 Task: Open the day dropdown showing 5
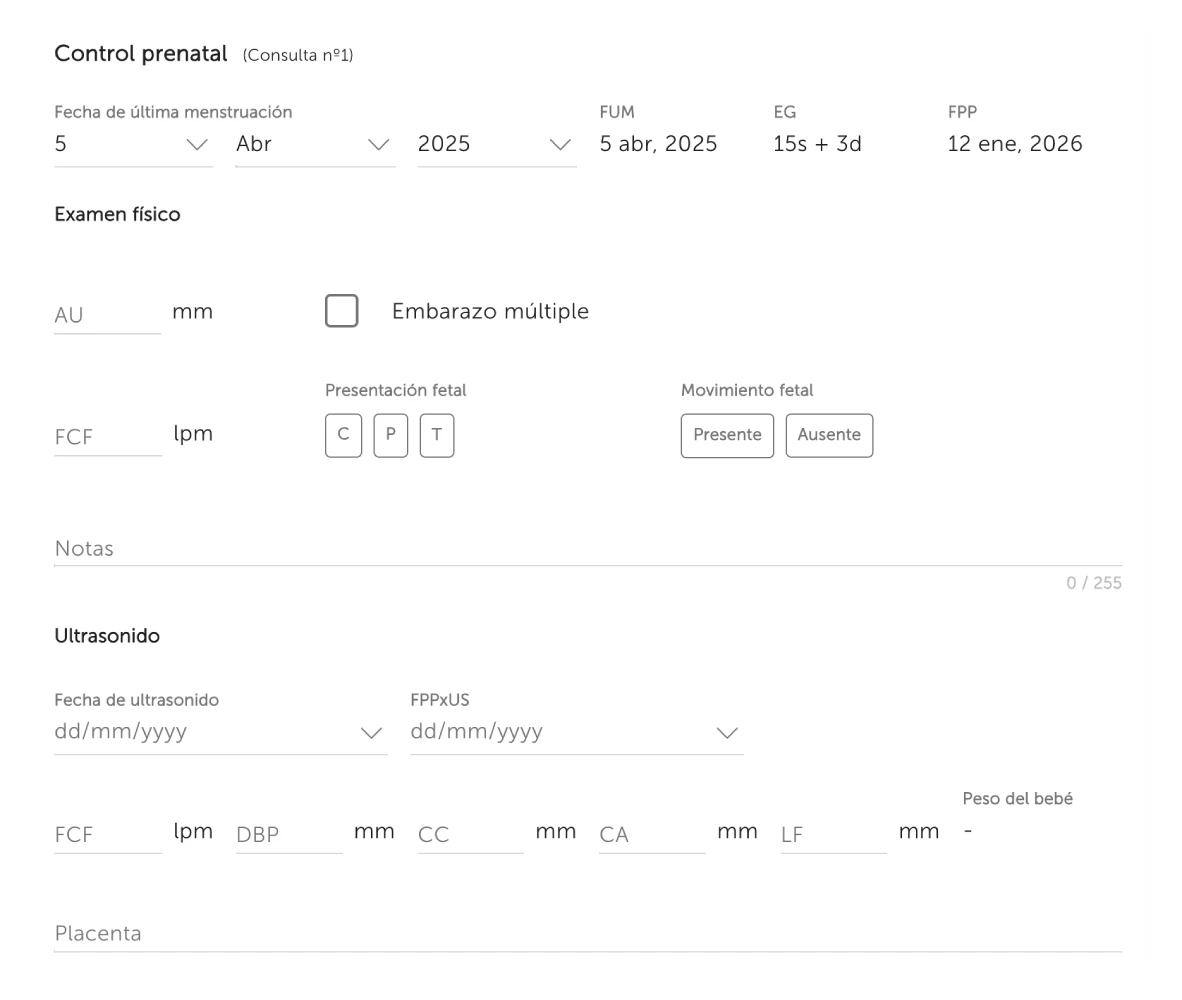coord(133,144)
